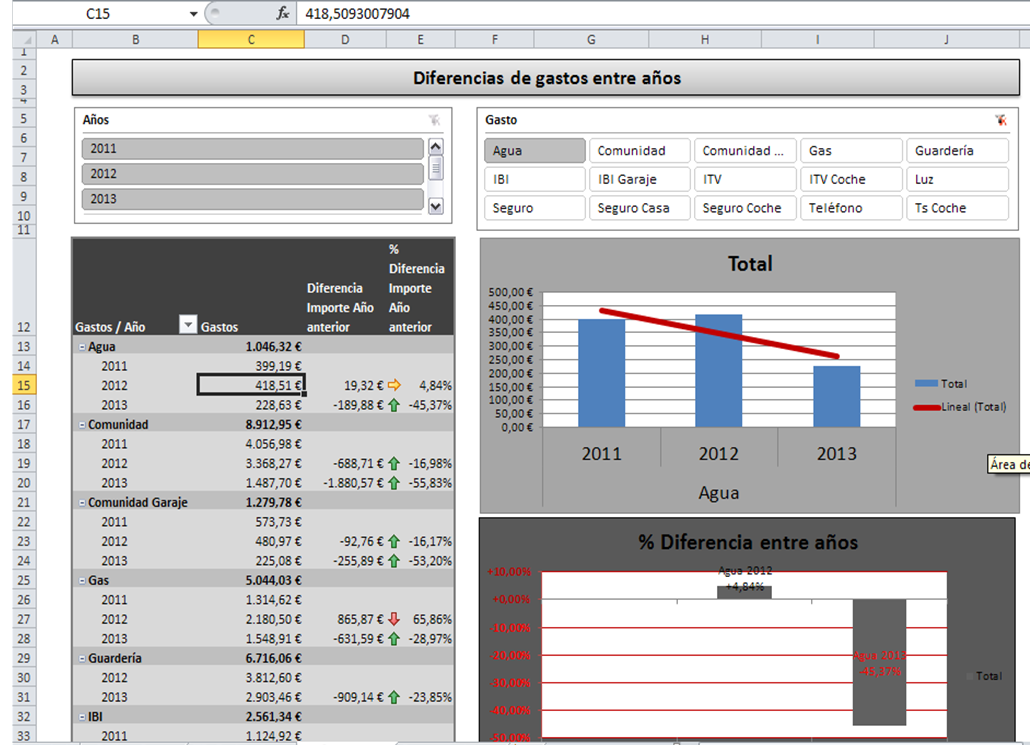
Task: Clear the filter in the Años slicer
Action: tap(434, 120)
